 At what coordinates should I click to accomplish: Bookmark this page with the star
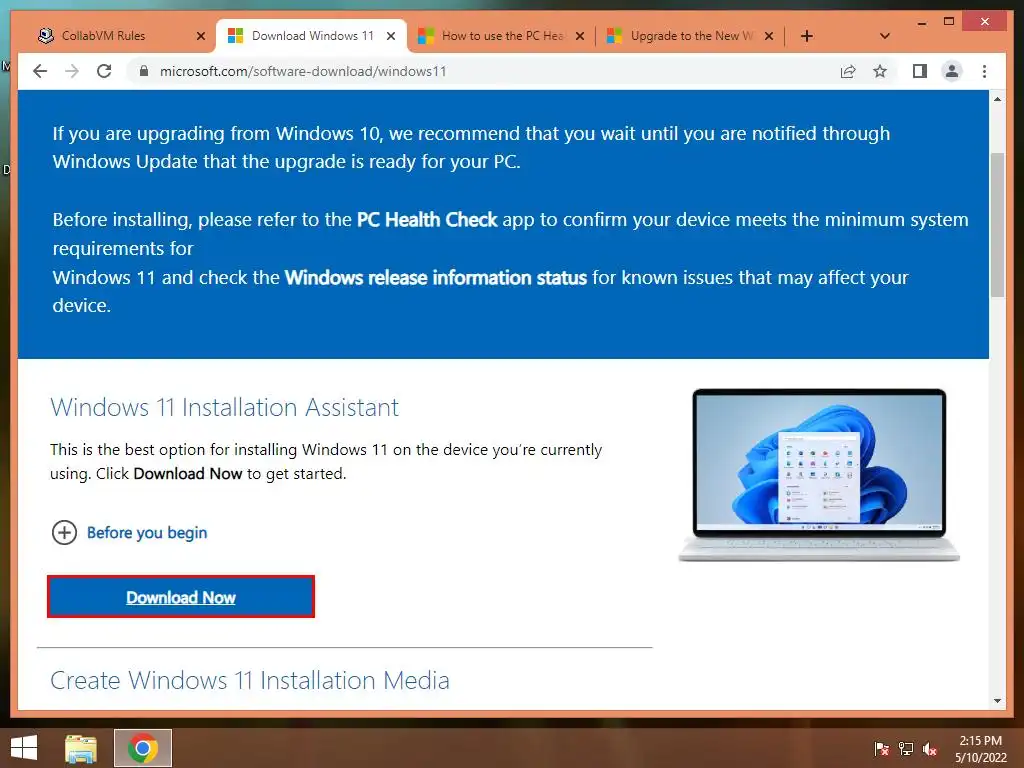(x=880, y=71)
